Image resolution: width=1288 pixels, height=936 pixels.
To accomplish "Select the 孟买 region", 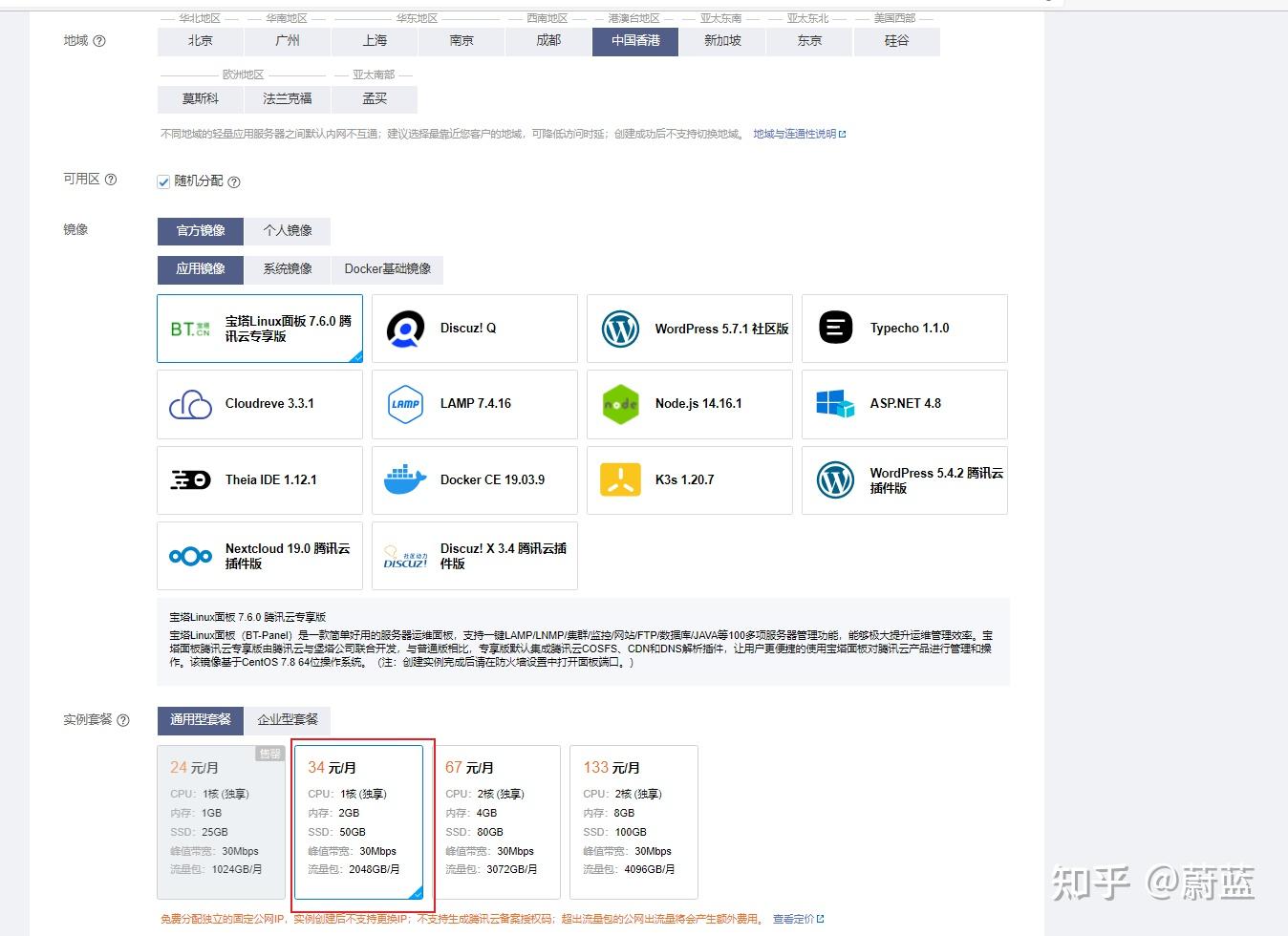I will 375,98.
